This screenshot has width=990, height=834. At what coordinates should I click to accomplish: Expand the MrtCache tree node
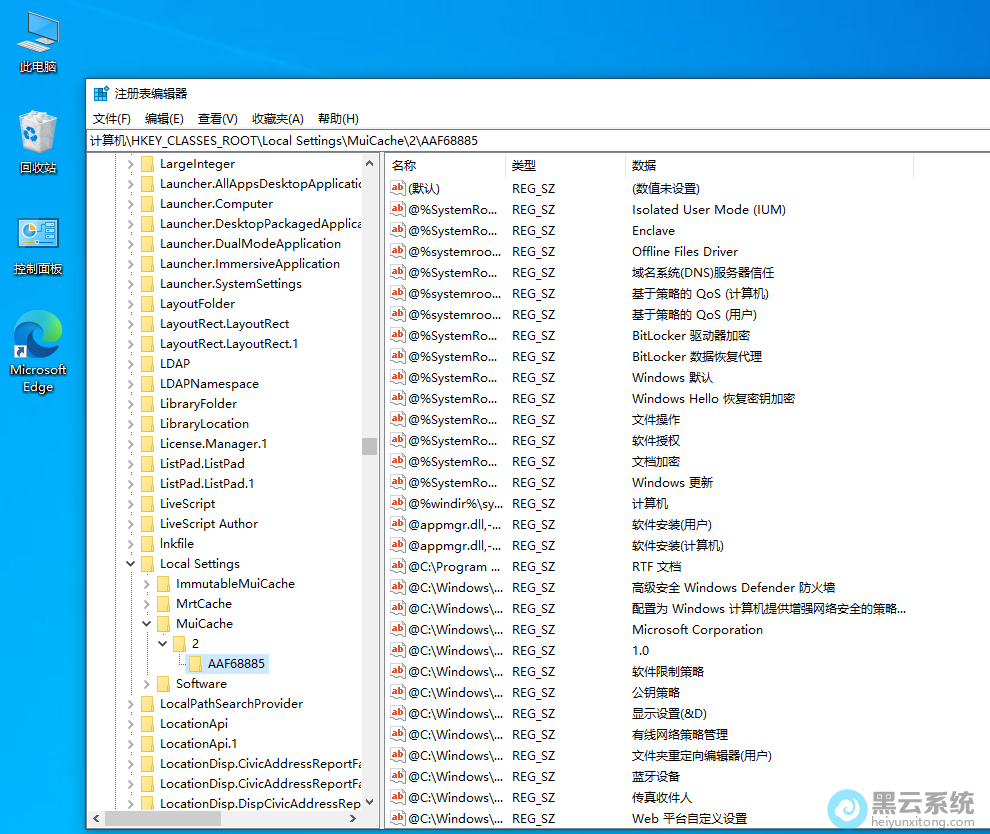tap(145, 603)
